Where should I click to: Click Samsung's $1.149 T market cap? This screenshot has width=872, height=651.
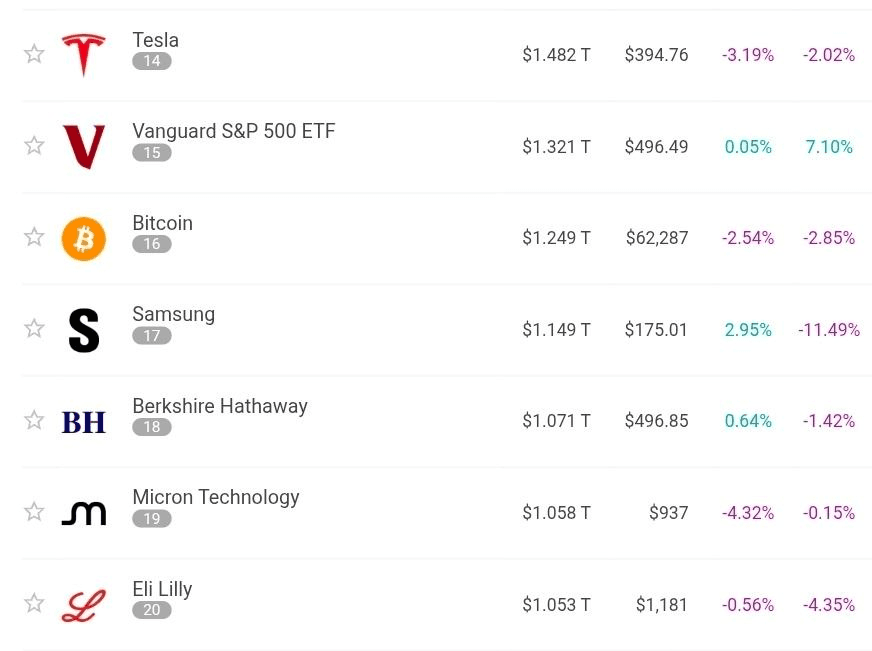(556, 330)
